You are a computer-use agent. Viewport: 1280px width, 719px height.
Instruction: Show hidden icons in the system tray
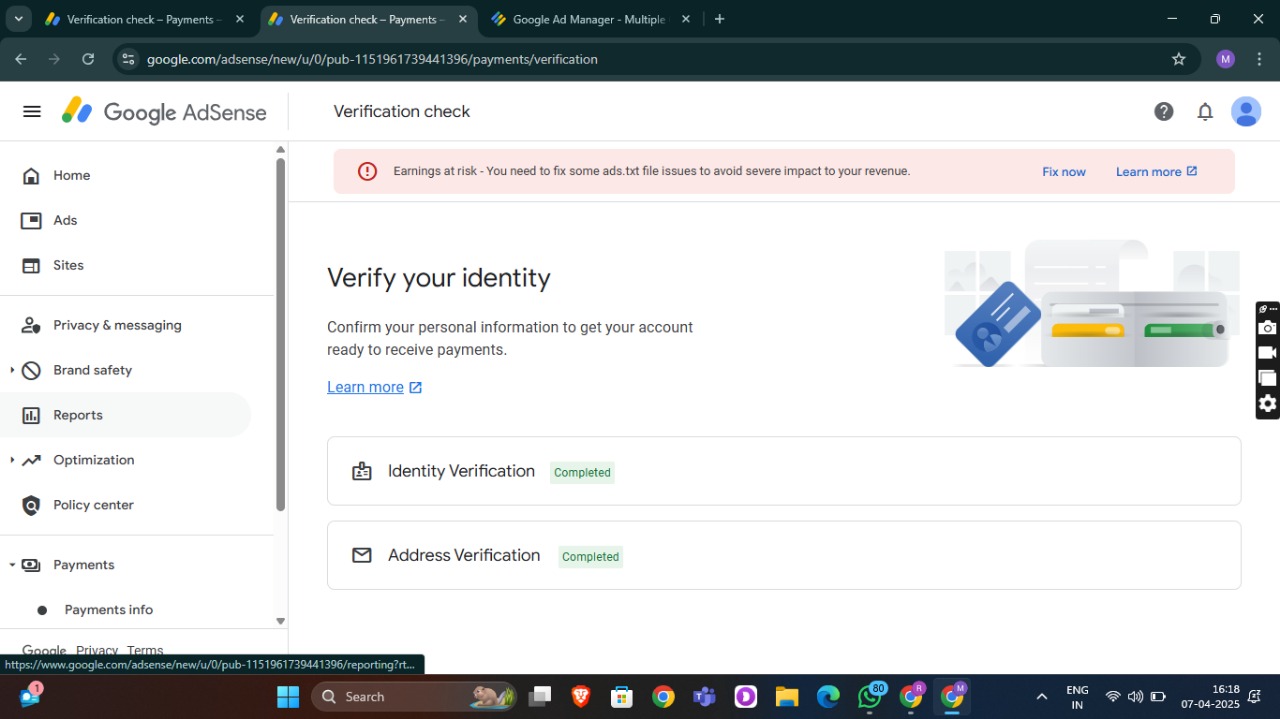(x=1042, y=697)
